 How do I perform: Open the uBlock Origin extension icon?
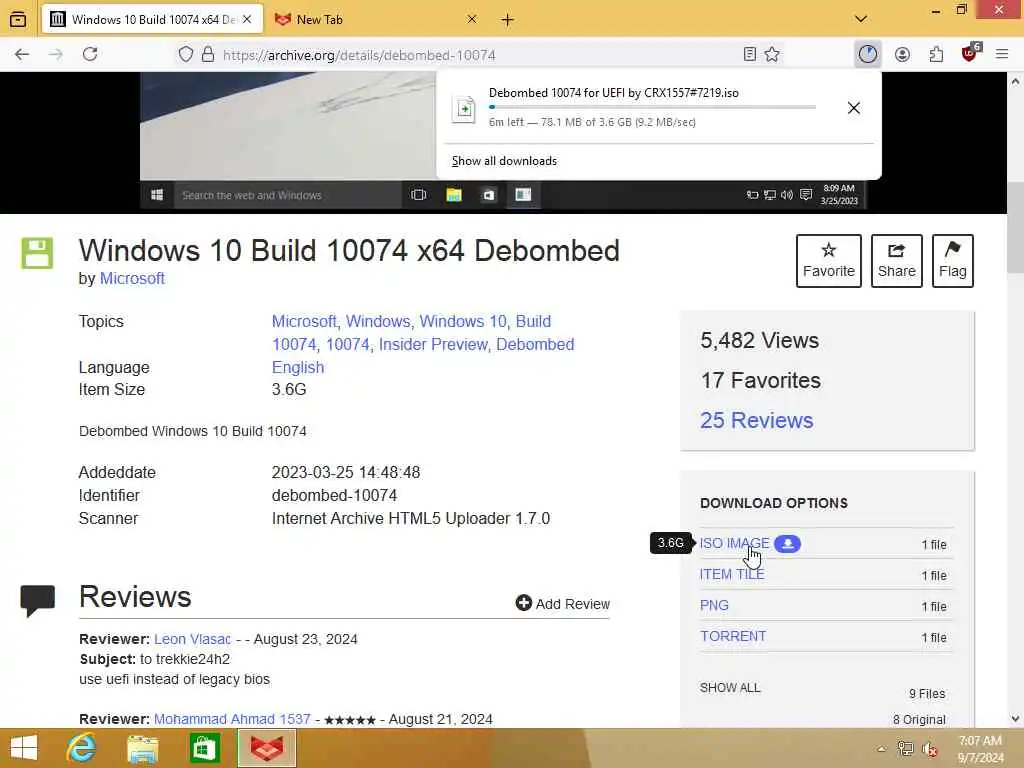970,53
